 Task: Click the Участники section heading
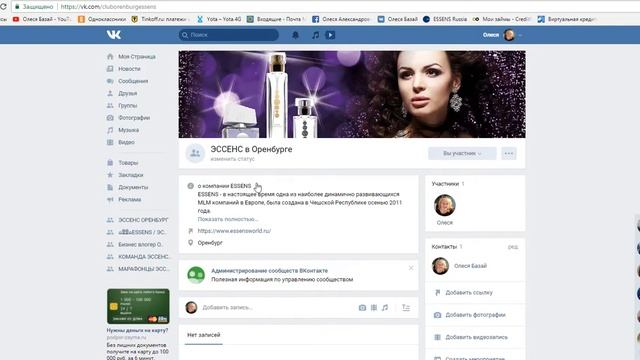click(x=445, y=184)
